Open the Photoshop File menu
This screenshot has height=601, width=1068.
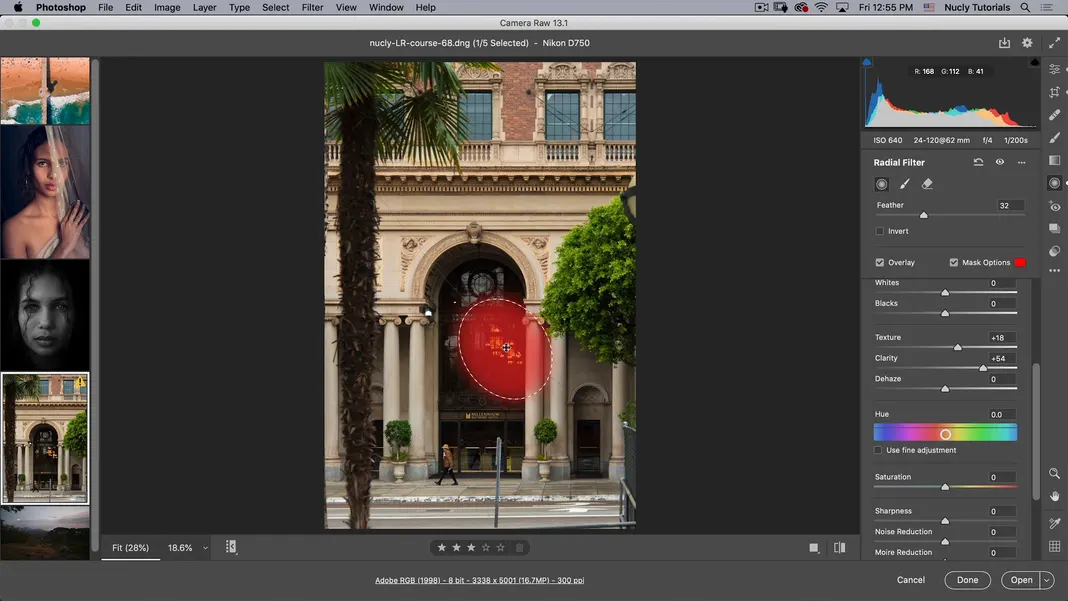click(106, 7)
